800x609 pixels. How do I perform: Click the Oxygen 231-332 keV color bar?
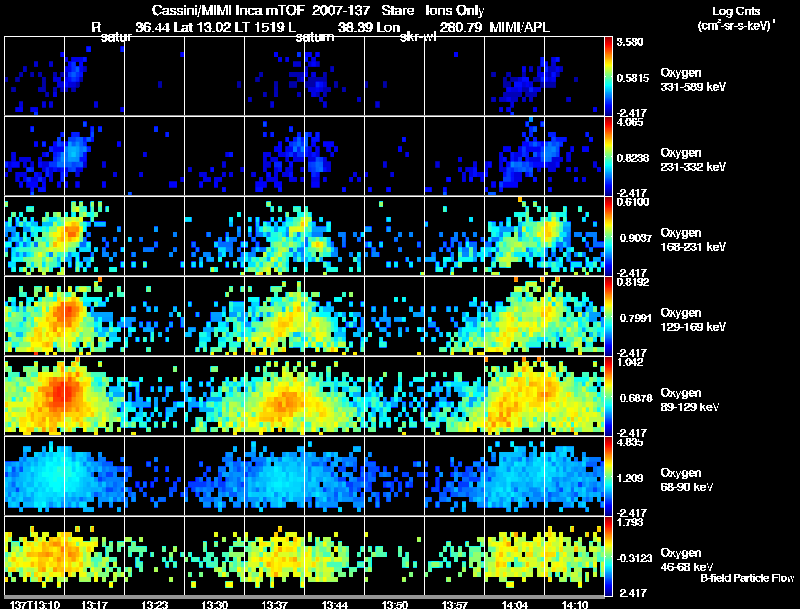click(x=608, y=156)
